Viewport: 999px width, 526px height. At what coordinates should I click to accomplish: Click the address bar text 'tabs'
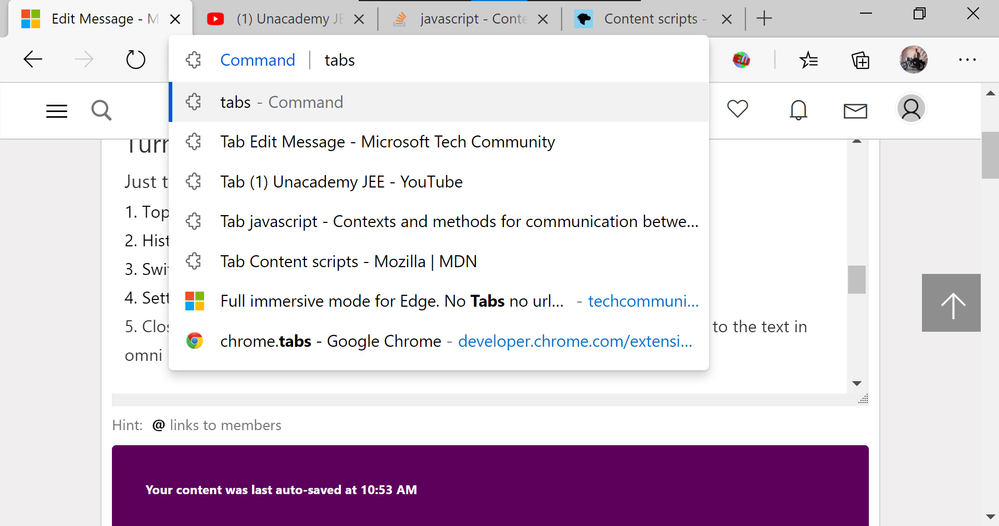[x=340, y=60]
